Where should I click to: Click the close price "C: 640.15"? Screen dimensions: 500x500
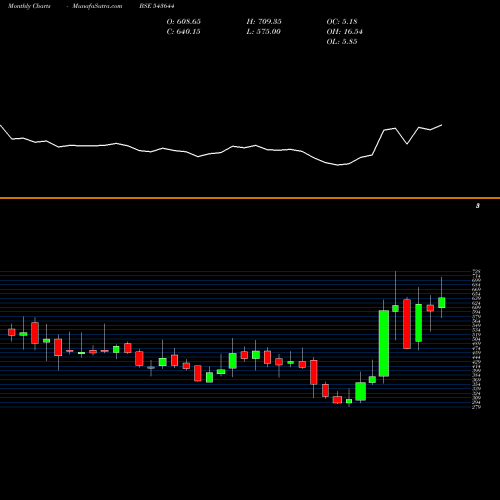(x=184, y=32)
